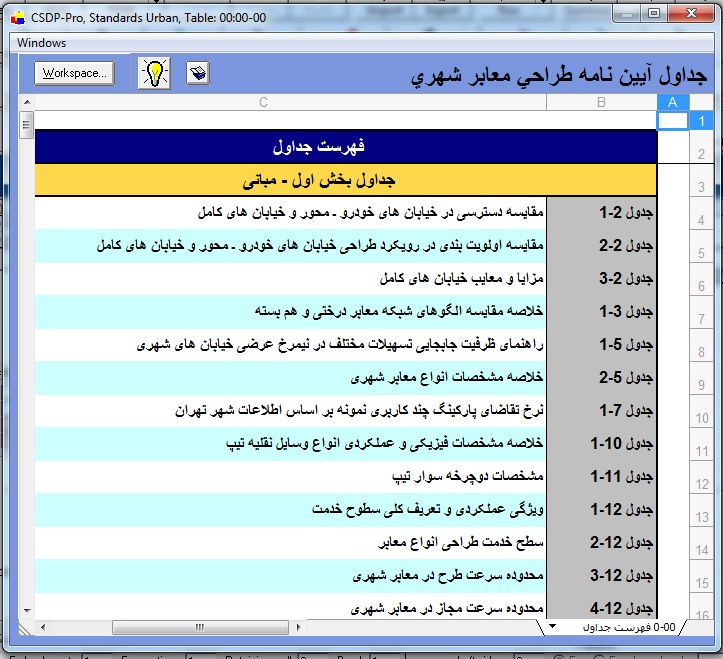The height and width of the screenshot is (659, 723).
Task: Maximize the CSDP-Pro window
Action: (653, 13)
